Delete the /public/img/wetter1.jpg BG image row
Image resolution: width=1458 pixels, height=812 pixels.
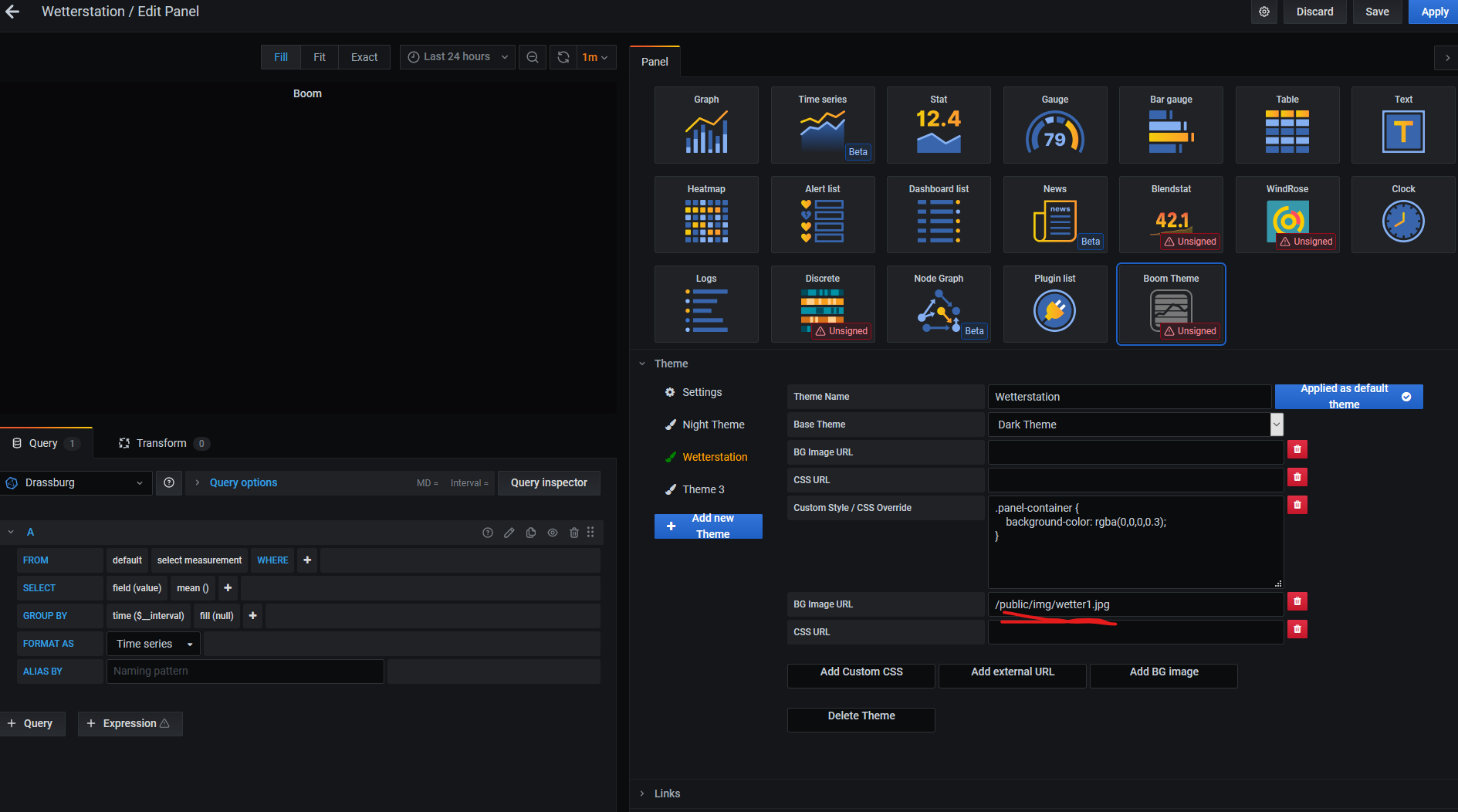[1297, 601]
